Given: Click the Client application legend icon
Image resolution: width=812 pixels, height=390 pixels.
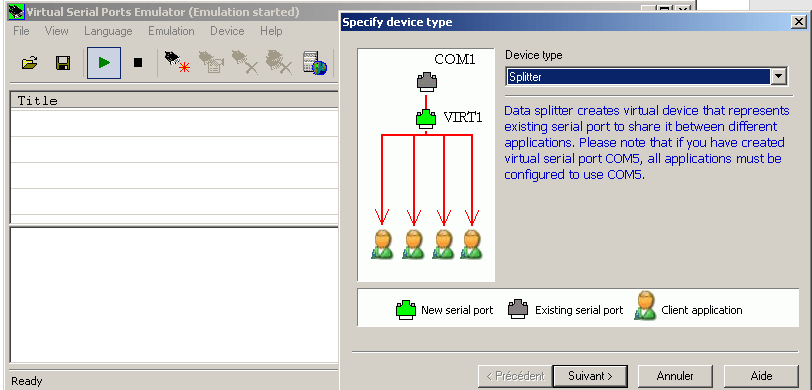Looking at the screenshot, I should [645, 306].
